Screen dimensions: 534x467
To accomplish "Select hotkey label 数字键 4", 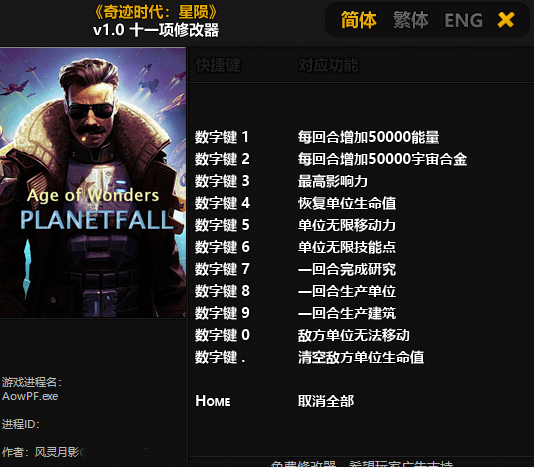I will point(222,203).
